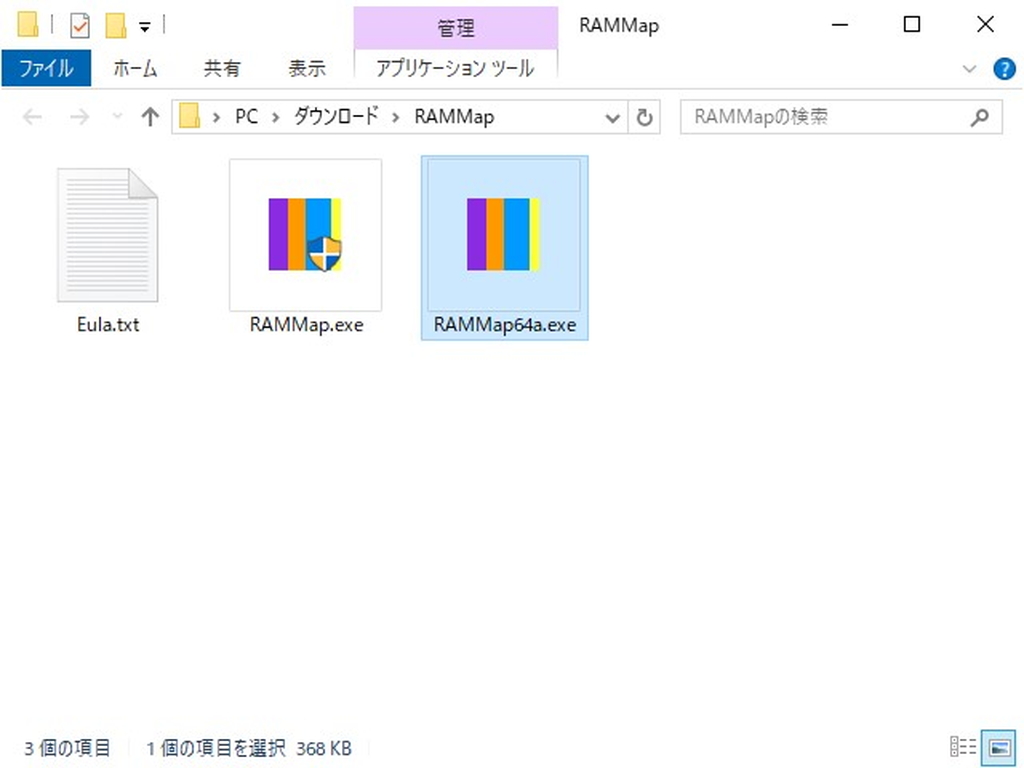Open the blue help question mark

pos(1006,69)
